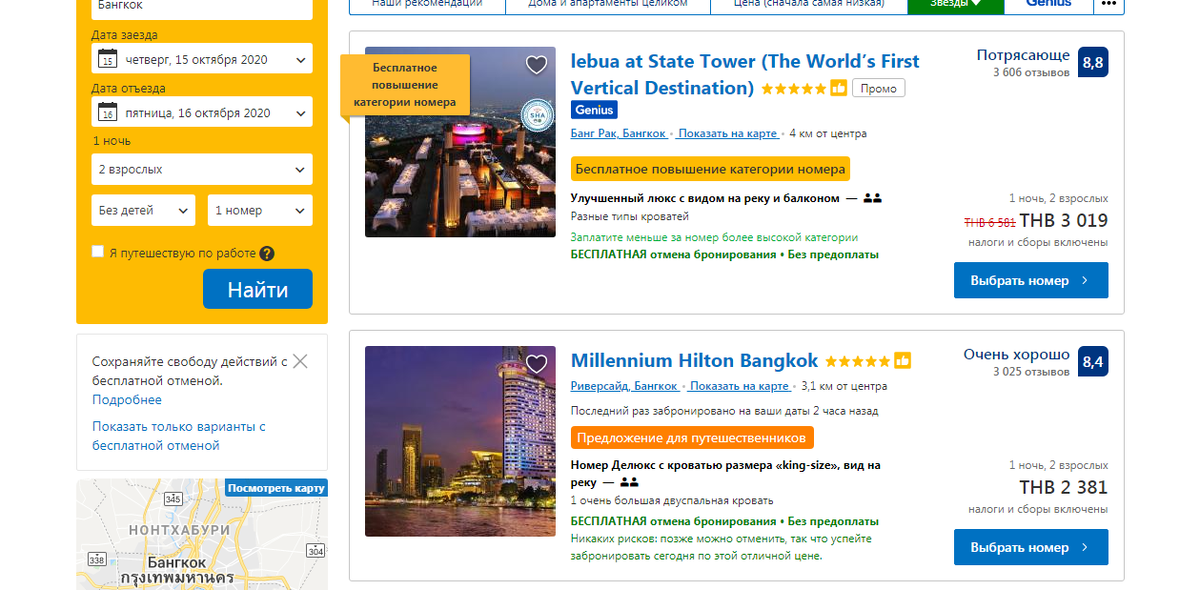Click 'Номер Делюкс с кроватью размера «king-size»' room name

[725, 473]
